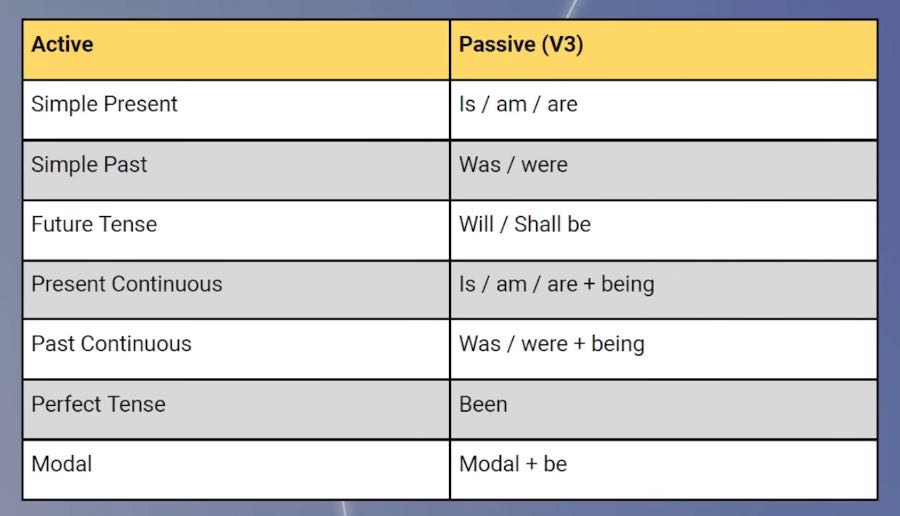Select the 'Is / am / are + being' cell

[x=663, y=289]
